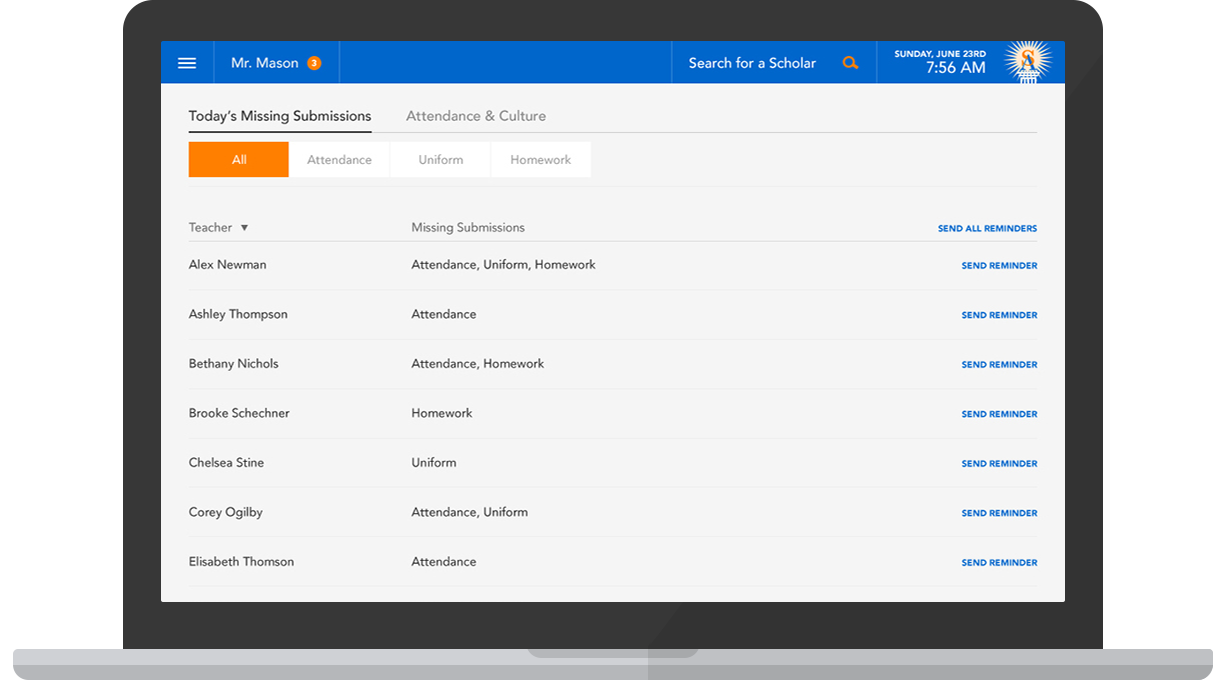1227x680 pixels.
Task: Send reminder to Alex Newman
Action: pyautogui.click(x=999, y=266)
